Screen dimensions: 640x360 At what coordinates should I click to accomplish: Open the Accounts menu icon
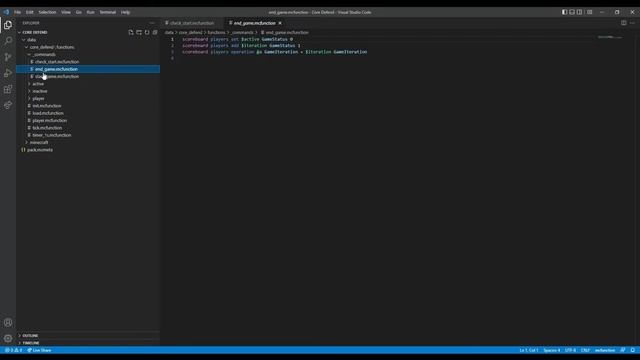(x=8, y=322)
